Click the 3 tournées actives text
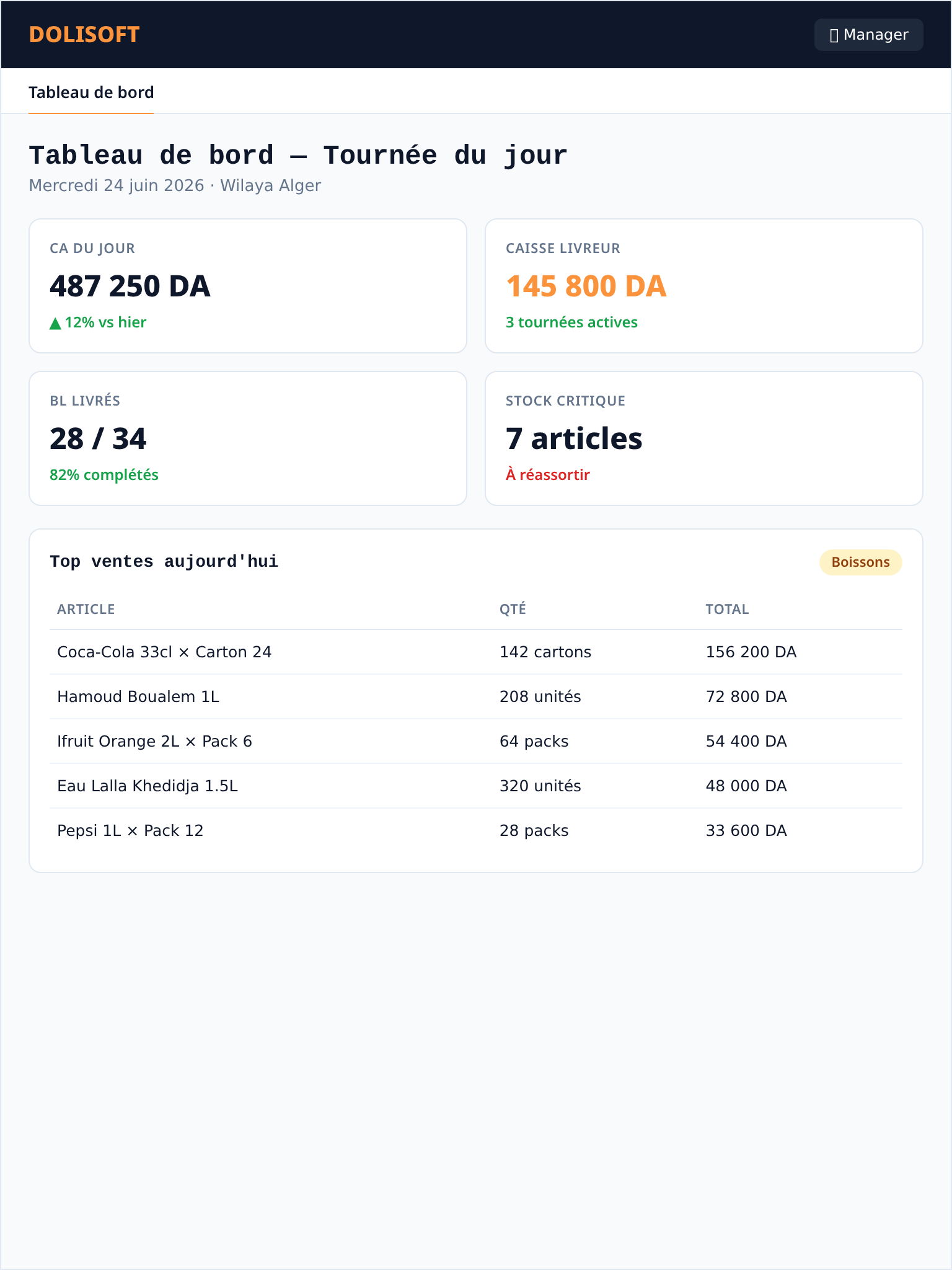The width and height of the screenshot is (952, 1270). [571, 322]
